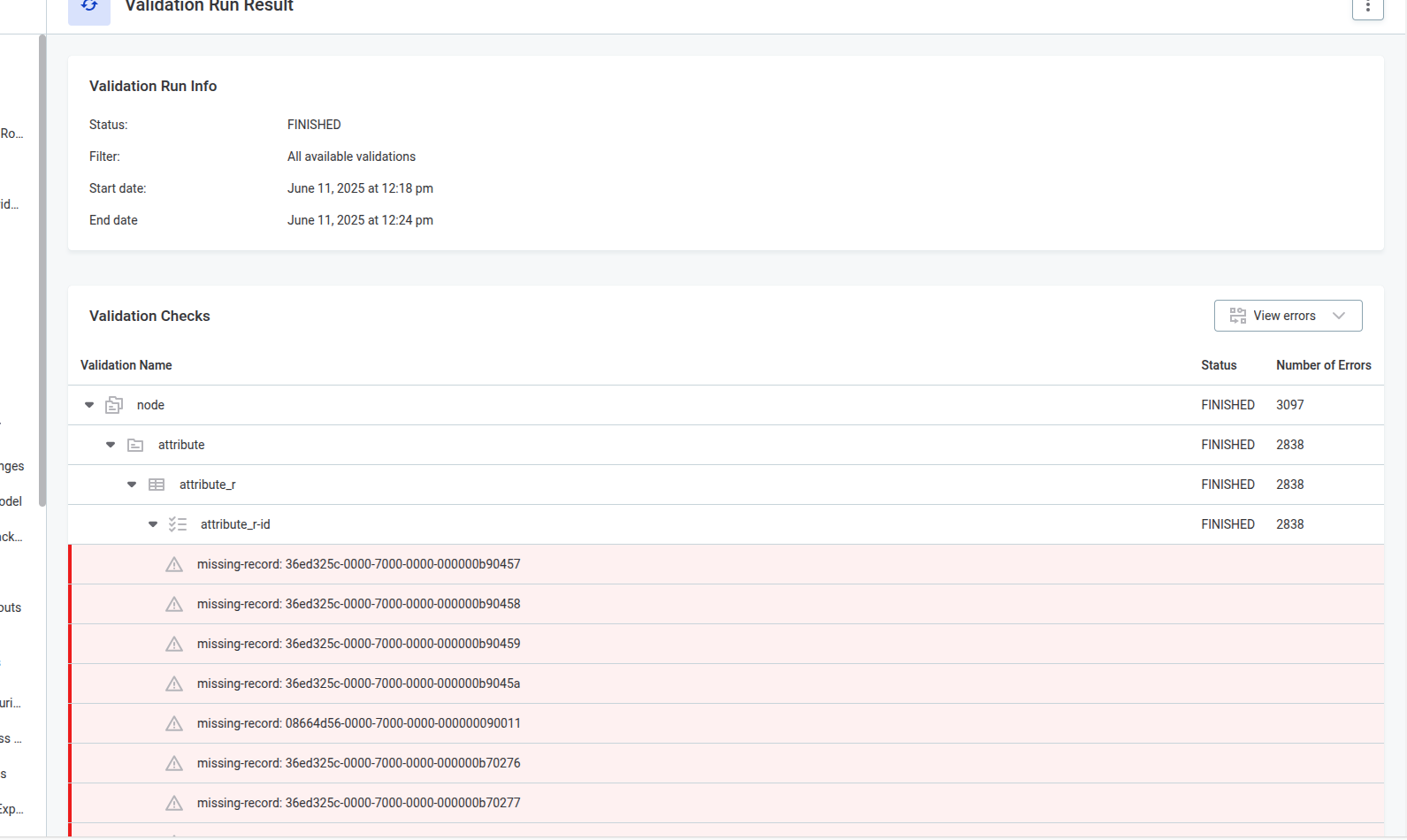
Task: Click warning icon for record ending b9045a
Action: (x=174, y=683)
